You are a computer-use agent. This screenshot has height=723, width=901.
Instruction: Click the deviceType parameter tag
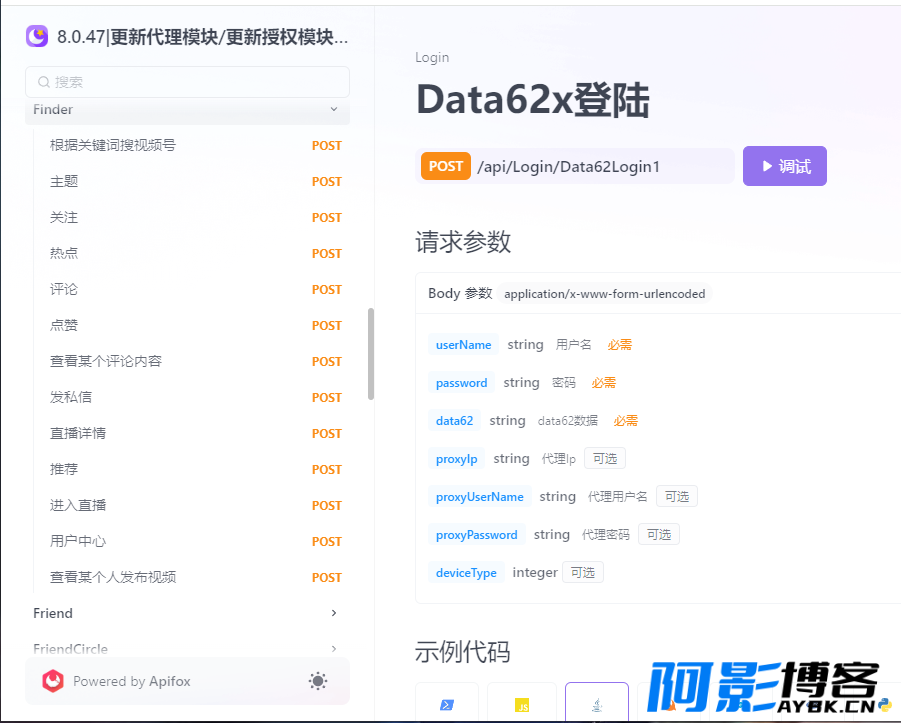(x=466, y=572)
